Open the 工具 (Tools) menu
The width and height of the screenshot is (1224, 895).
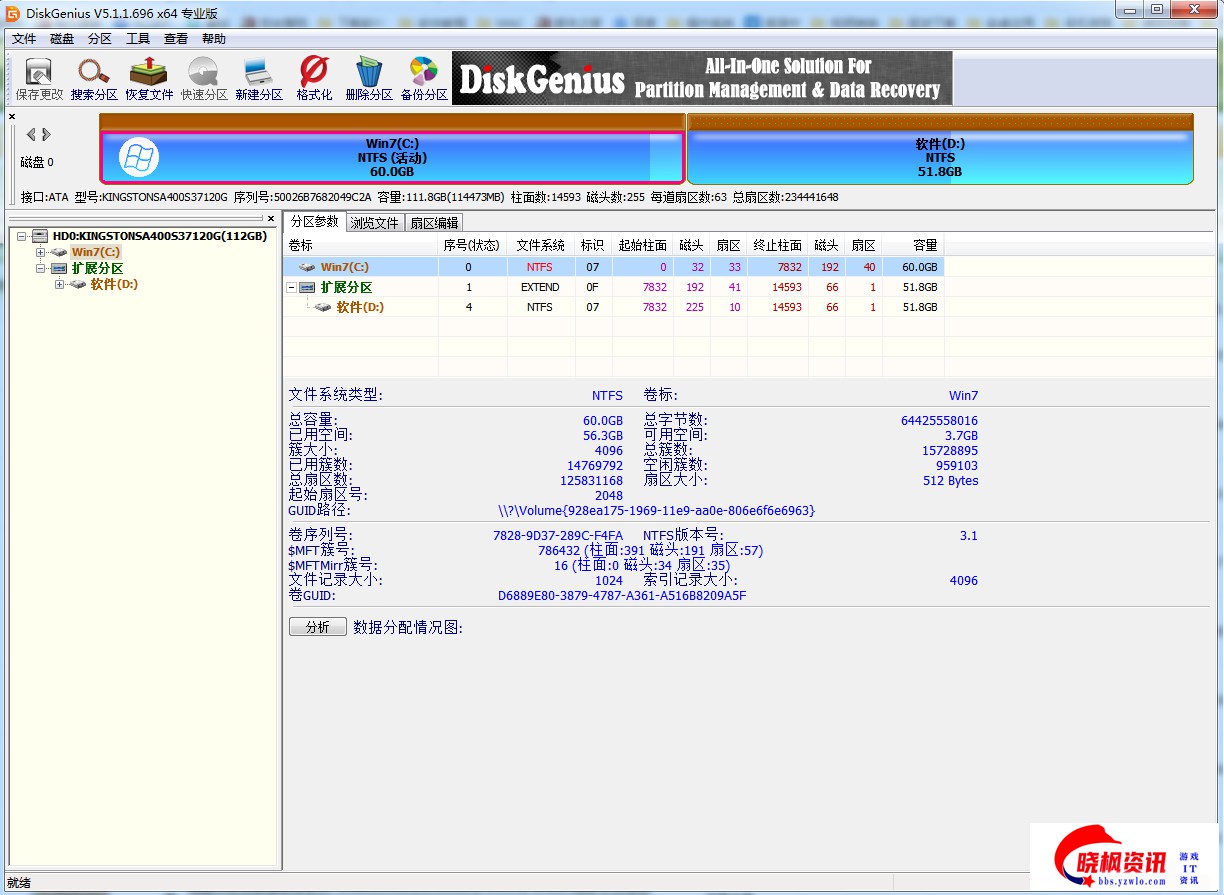(138, 39)
